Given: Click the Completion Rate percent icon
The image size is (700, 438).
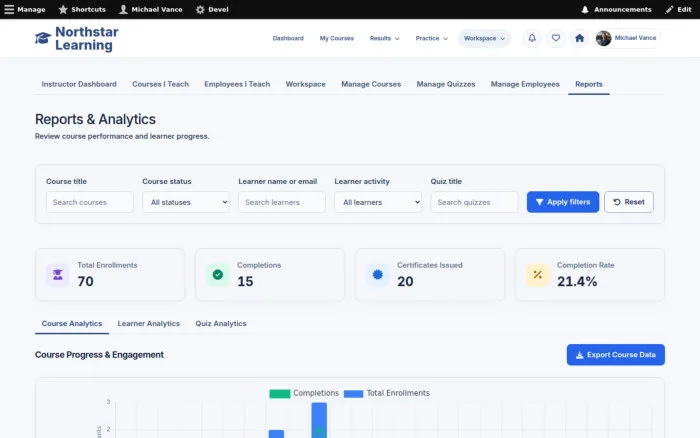Looking at the screenshot, I should pos(538,275).
